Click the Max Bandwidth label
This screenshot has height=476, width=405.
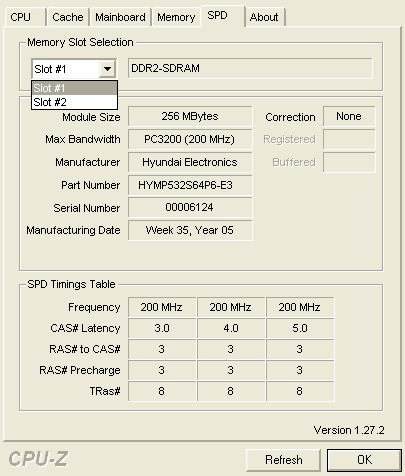[x=83, y=139]
